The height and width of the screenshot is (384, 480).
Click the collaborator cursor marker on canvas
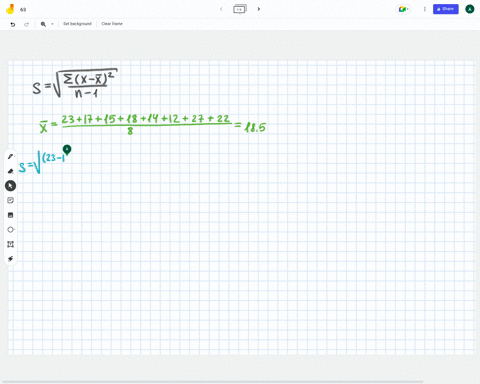tap(67, 150)
